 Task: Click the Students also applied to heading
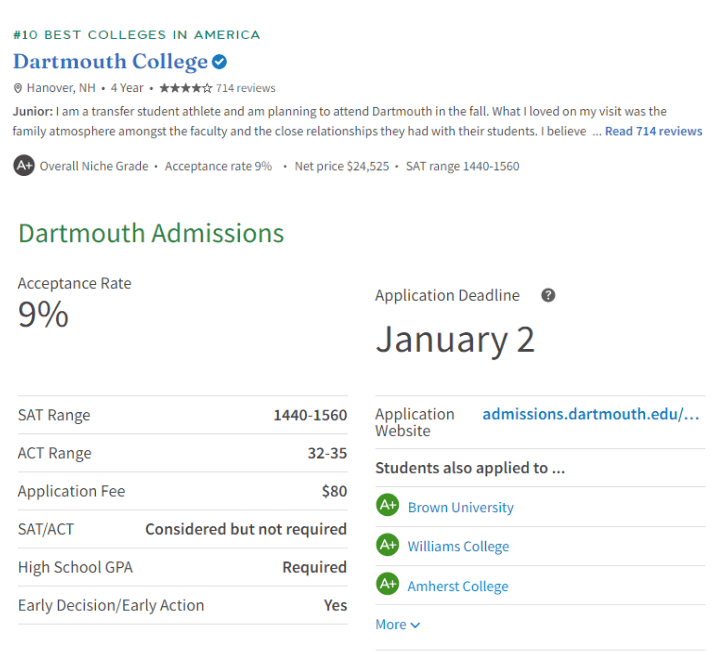470,468
